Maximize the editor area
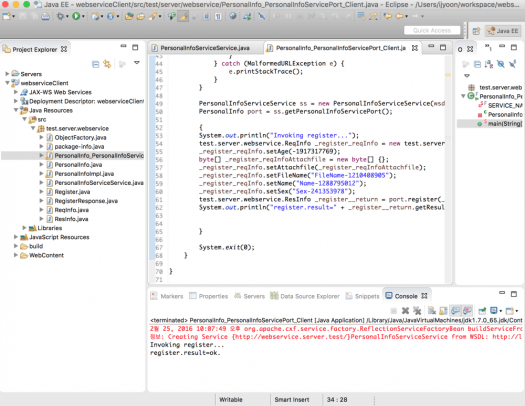The height and width of the screenshot is (406, 525). tap(443, 48)
